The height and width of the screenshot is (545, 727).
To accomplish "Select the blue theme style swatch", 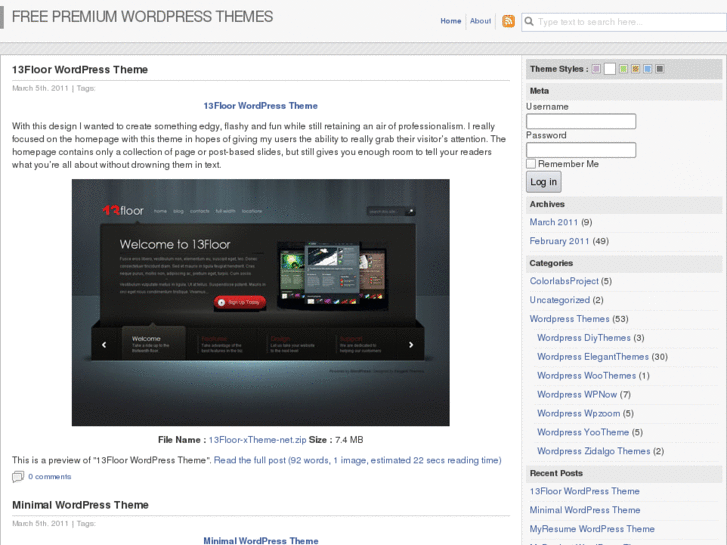I will [x=647, y=69].
